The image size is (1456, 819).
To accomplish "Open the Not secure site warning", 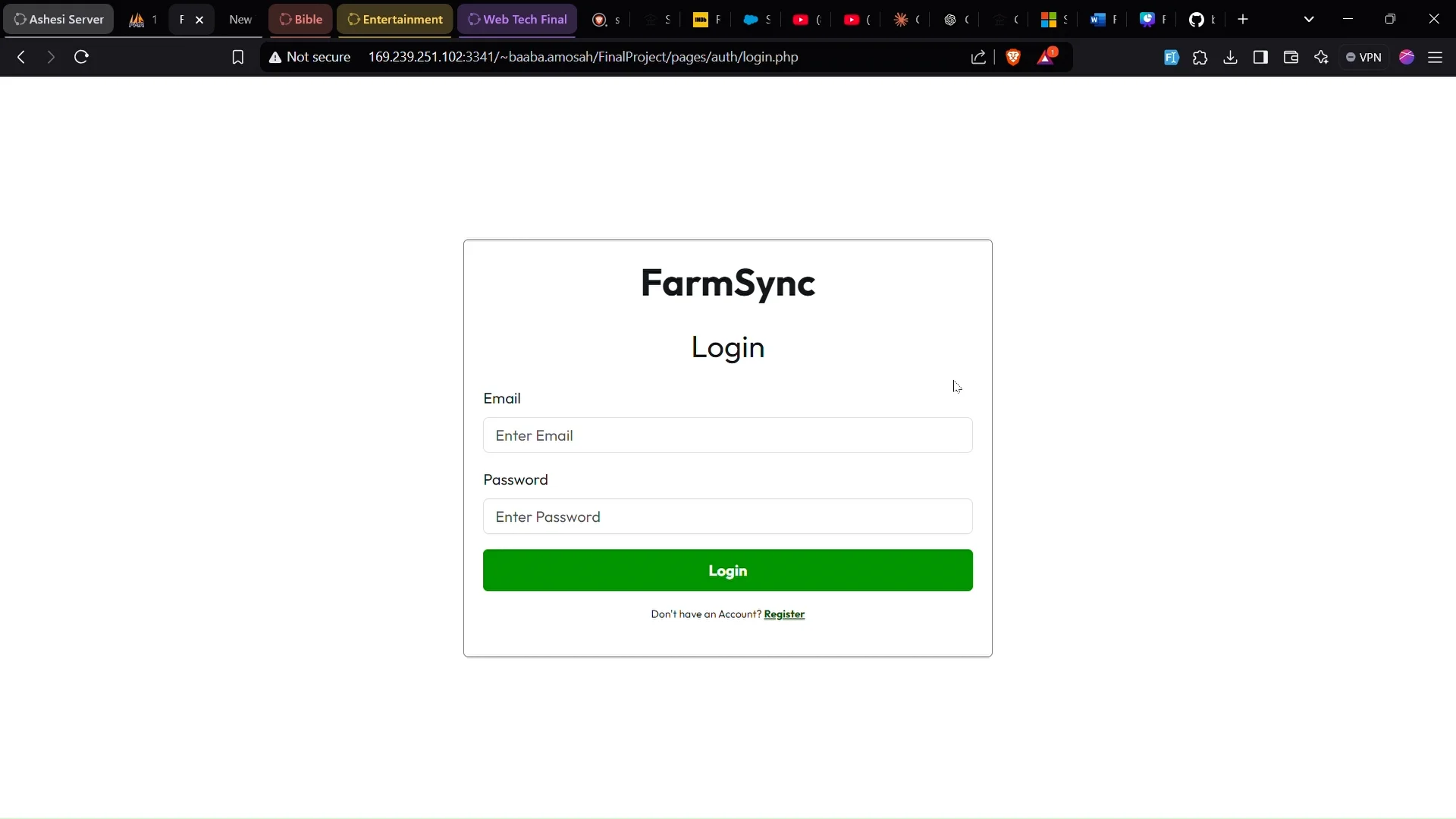I will tap(309, 57).
